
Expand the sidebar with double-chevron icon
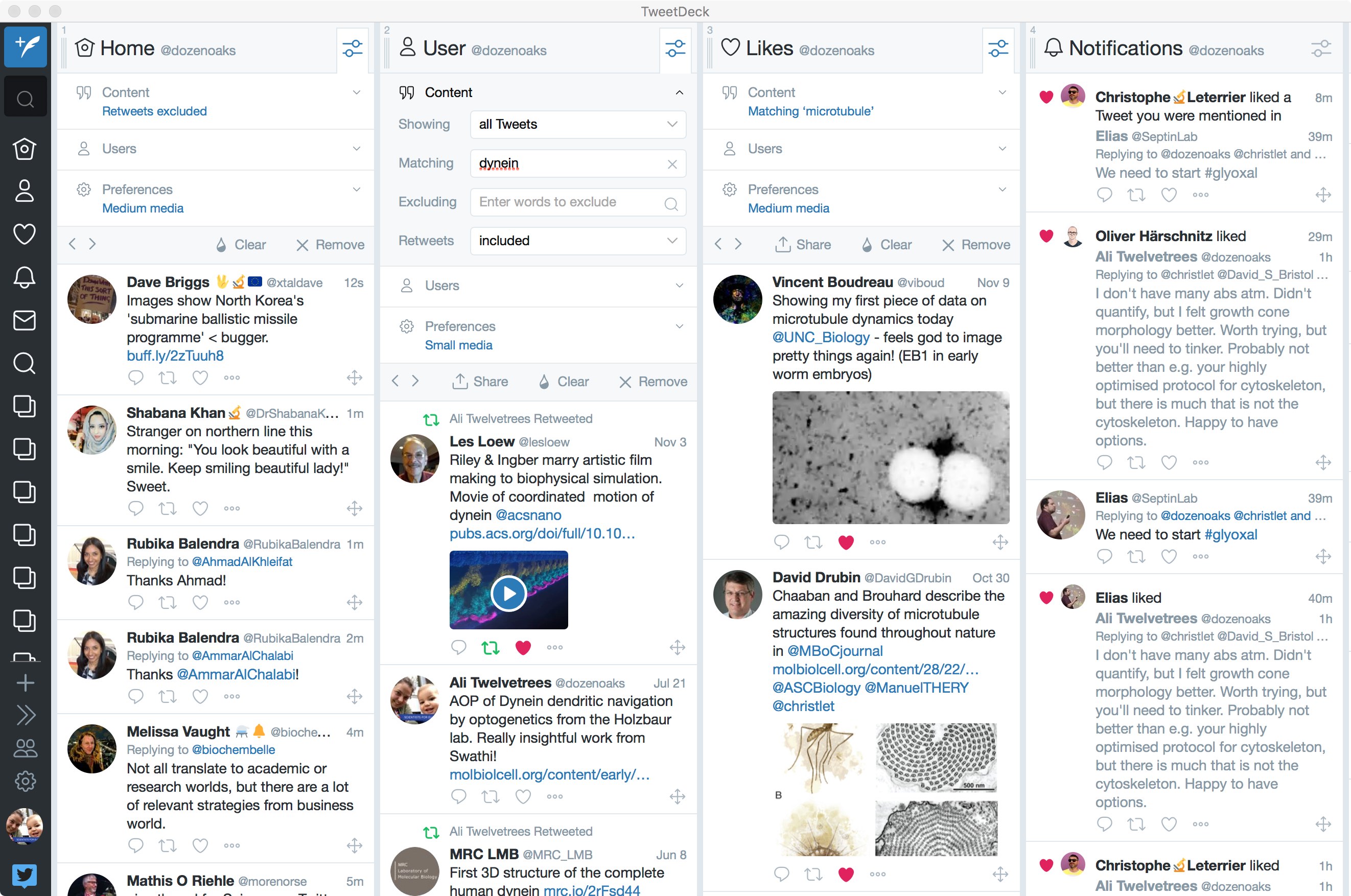[25, 715]
